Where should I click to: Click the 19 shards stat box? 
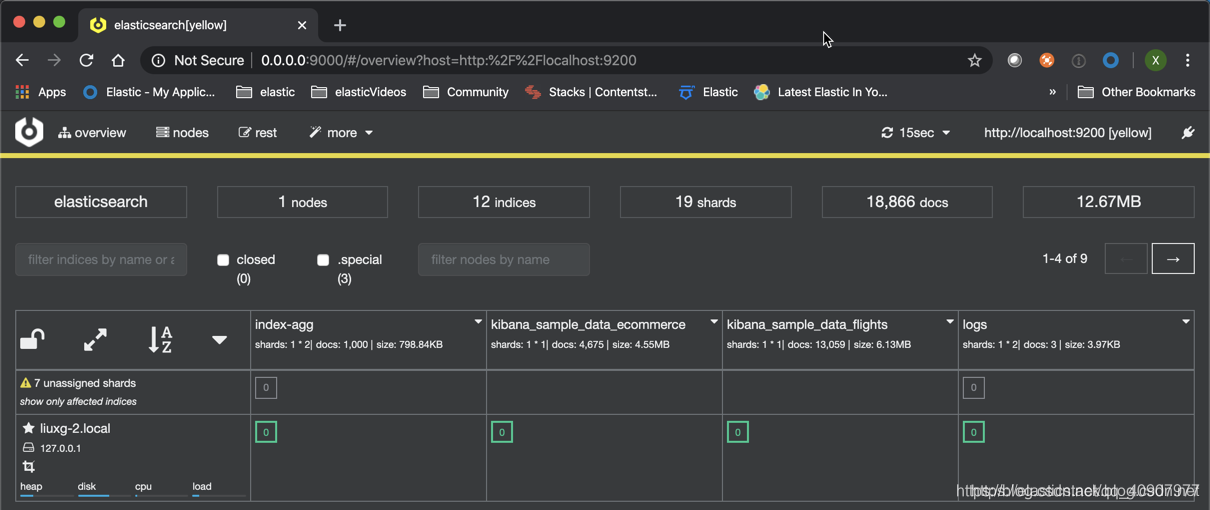click(706, 202)
